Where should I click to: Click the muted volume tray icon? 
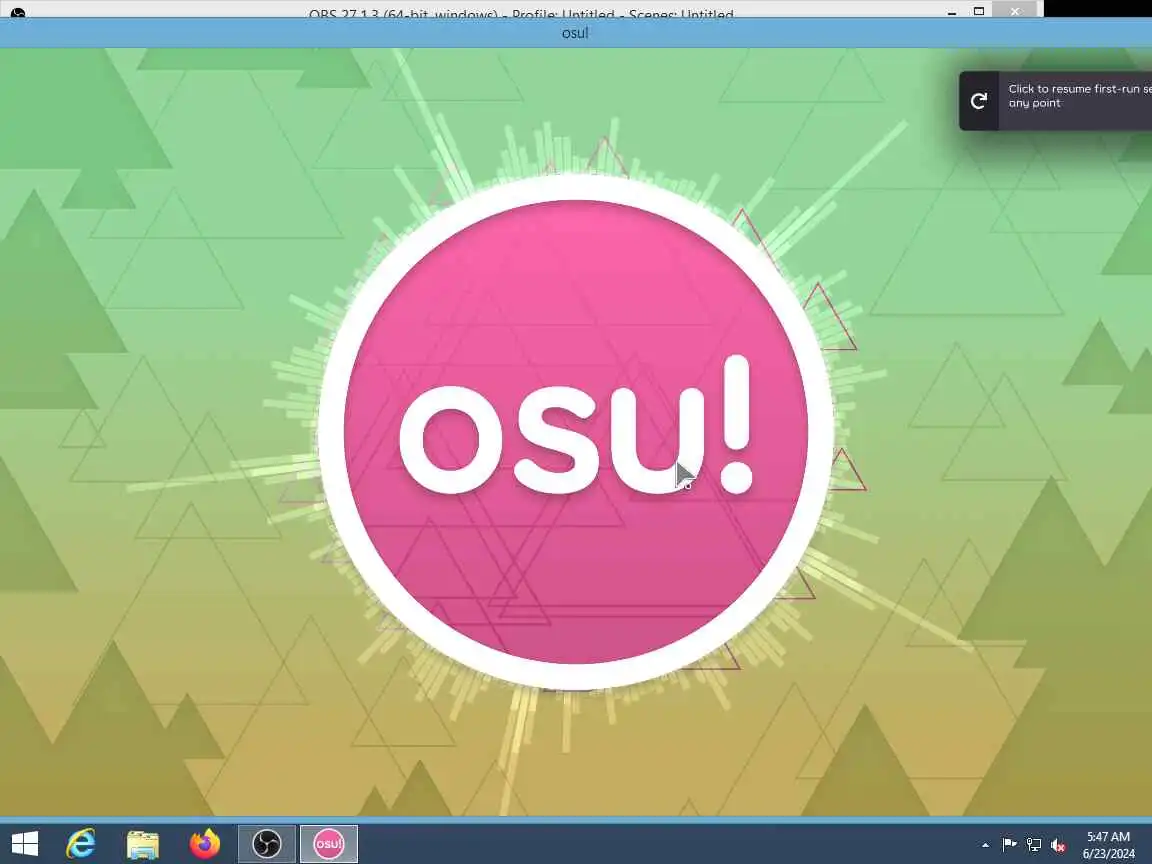pos(1058,845)
